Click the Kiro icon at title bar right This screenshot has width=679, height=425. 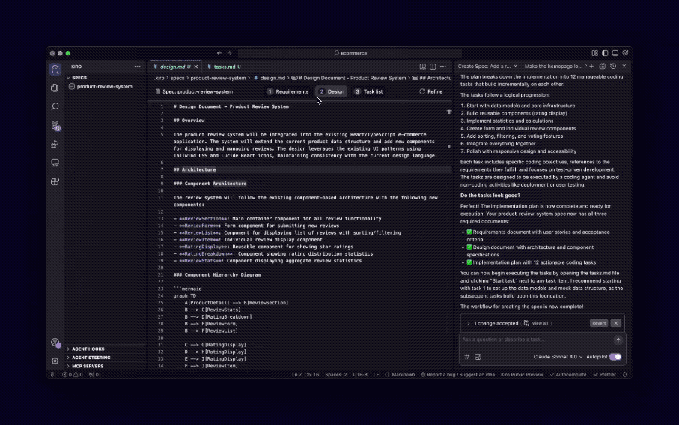coord(625,53)
